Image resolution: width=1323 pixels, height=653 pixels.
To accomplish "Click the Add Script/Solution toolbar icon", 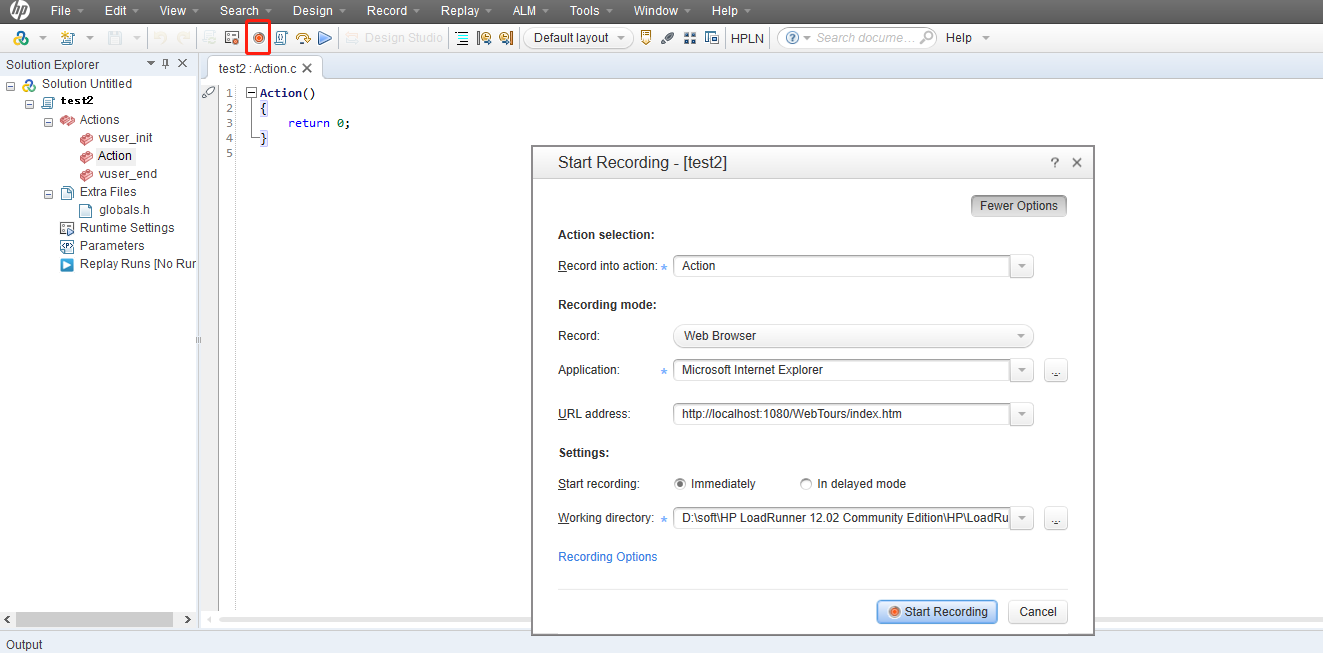I will (x=20, y=38).
